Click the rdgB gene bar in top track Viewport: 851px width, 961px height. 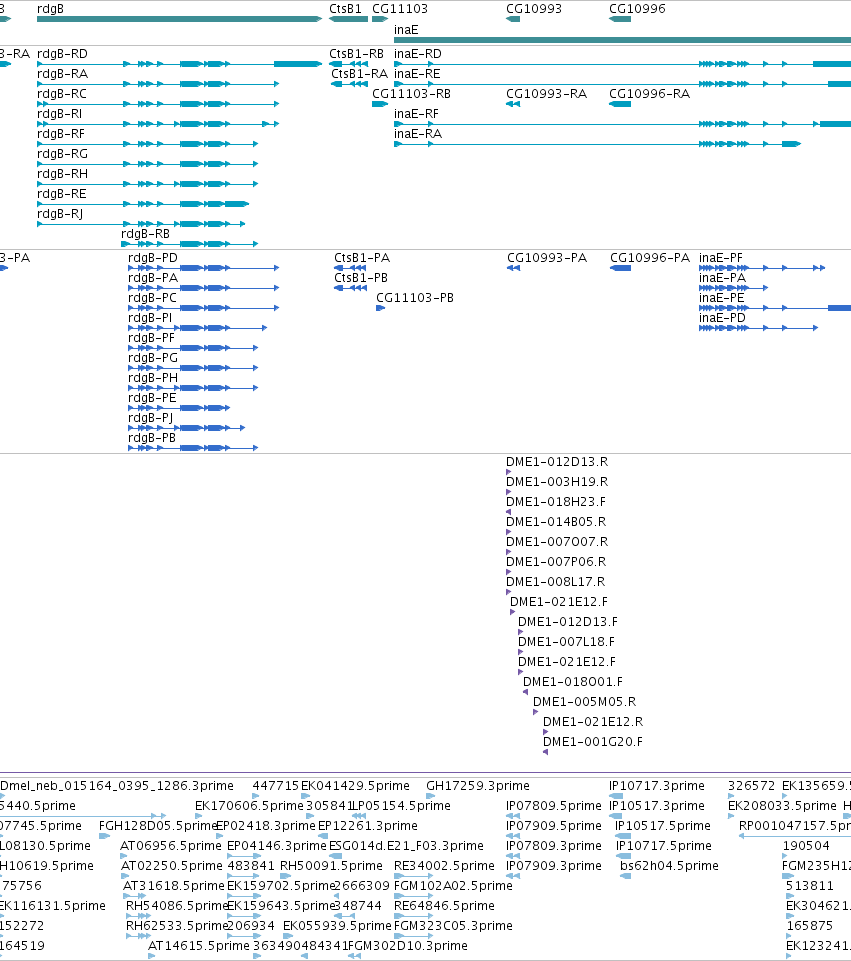point(180,19)
